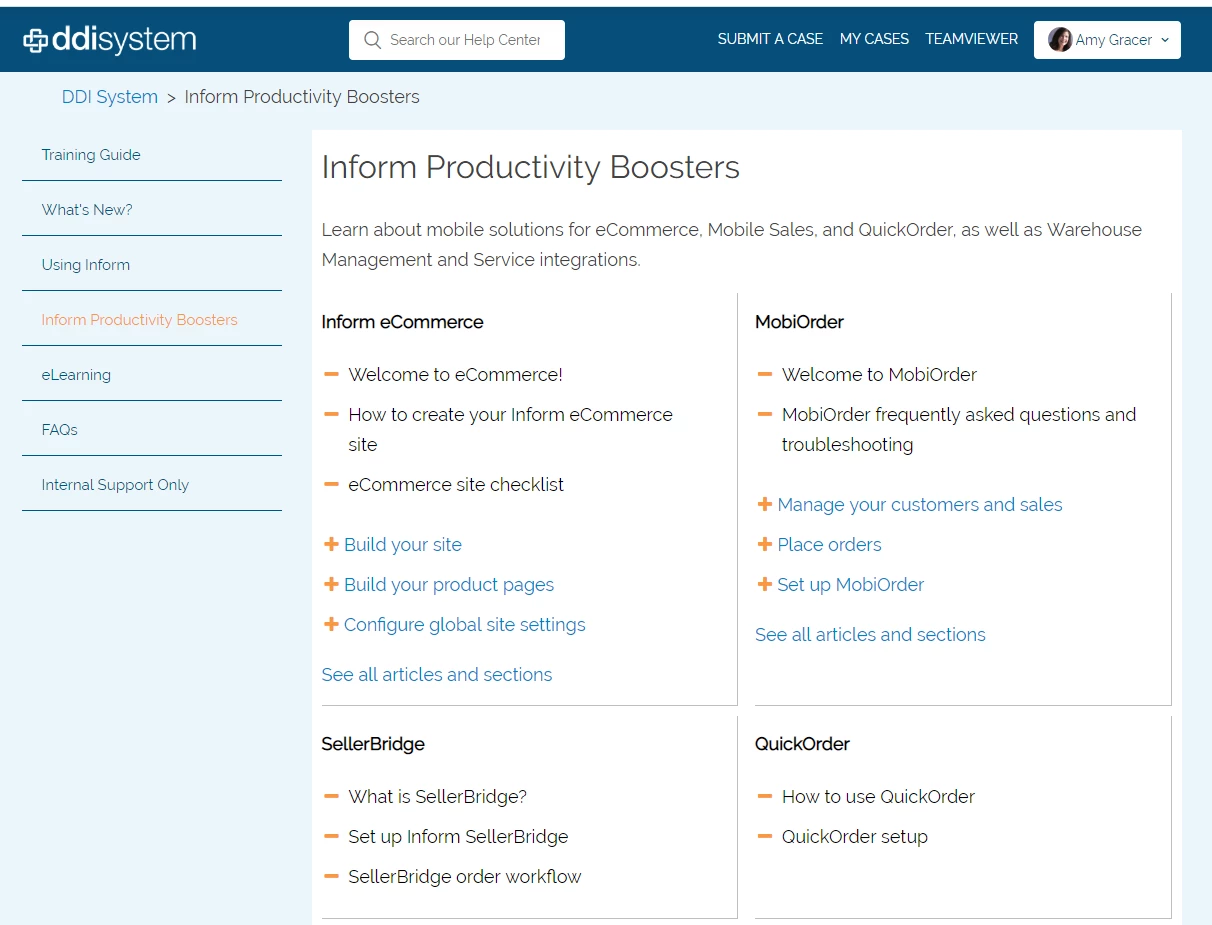Open Inform eCommerce section heading
This screenshot has width=1212, height=925.
click(x=402, y=322)
